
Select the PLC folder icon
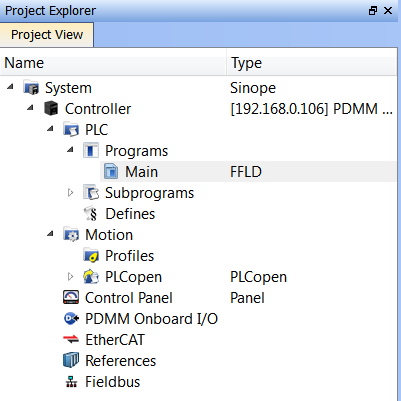coord(71,130)
